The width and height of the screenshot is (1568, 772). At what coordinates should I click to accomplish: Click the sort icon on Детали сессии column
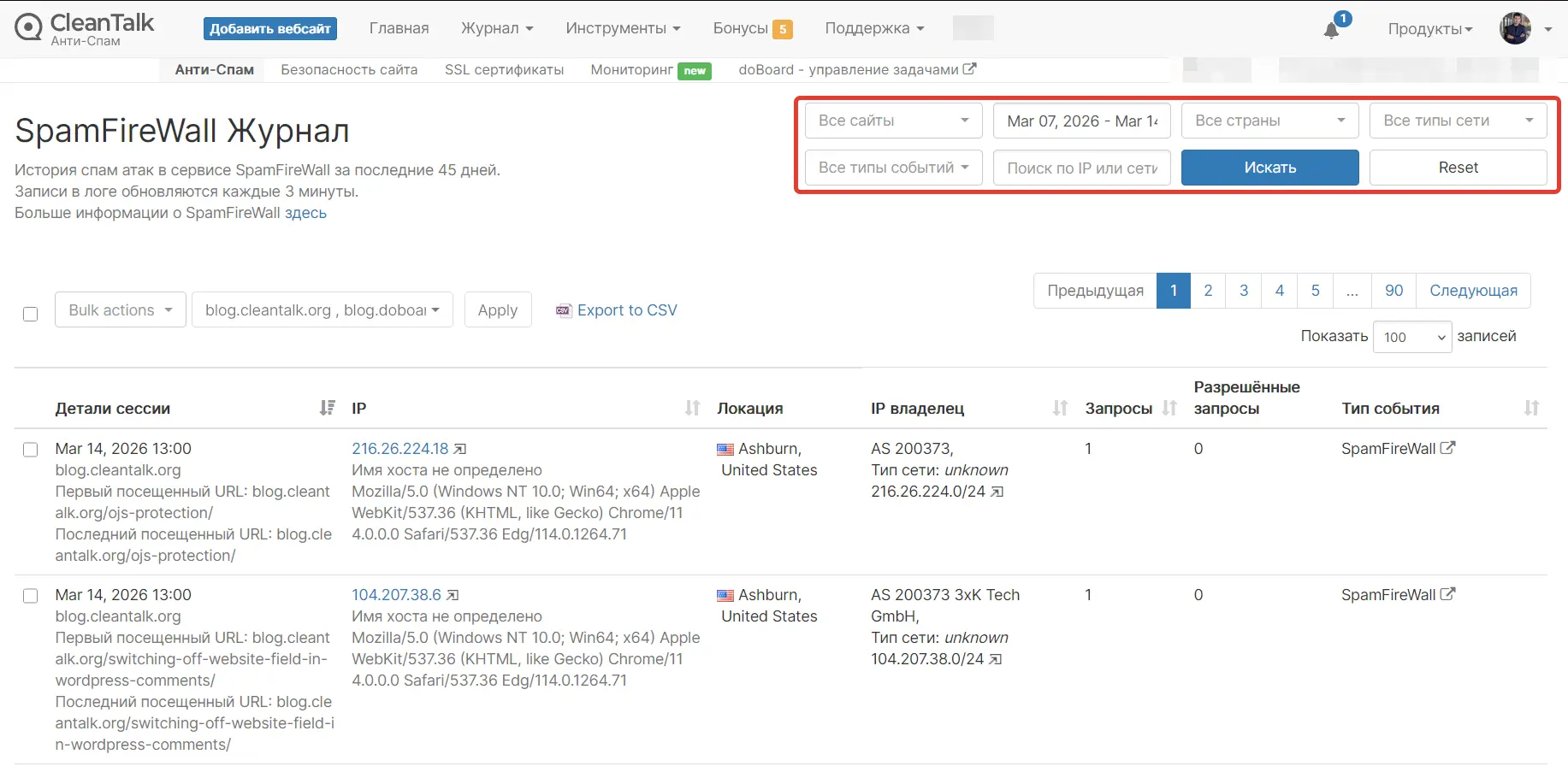click(326, 408)
